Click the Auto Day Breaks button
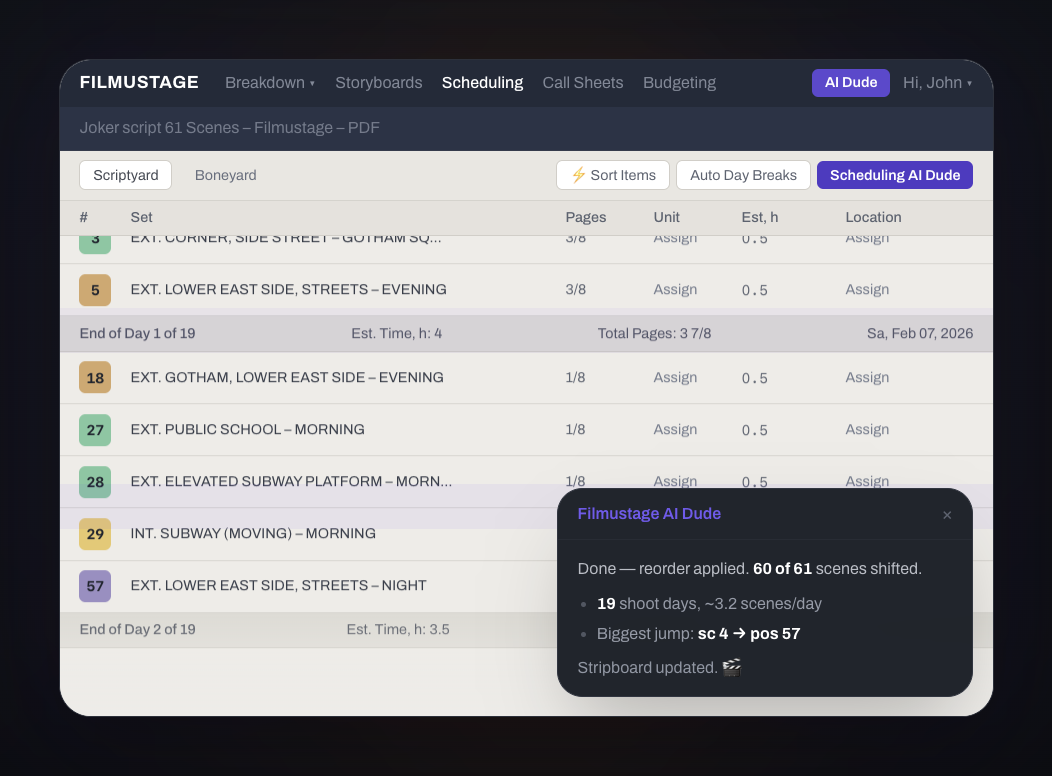Screen dimensions: 1052x776 [743, 175]
